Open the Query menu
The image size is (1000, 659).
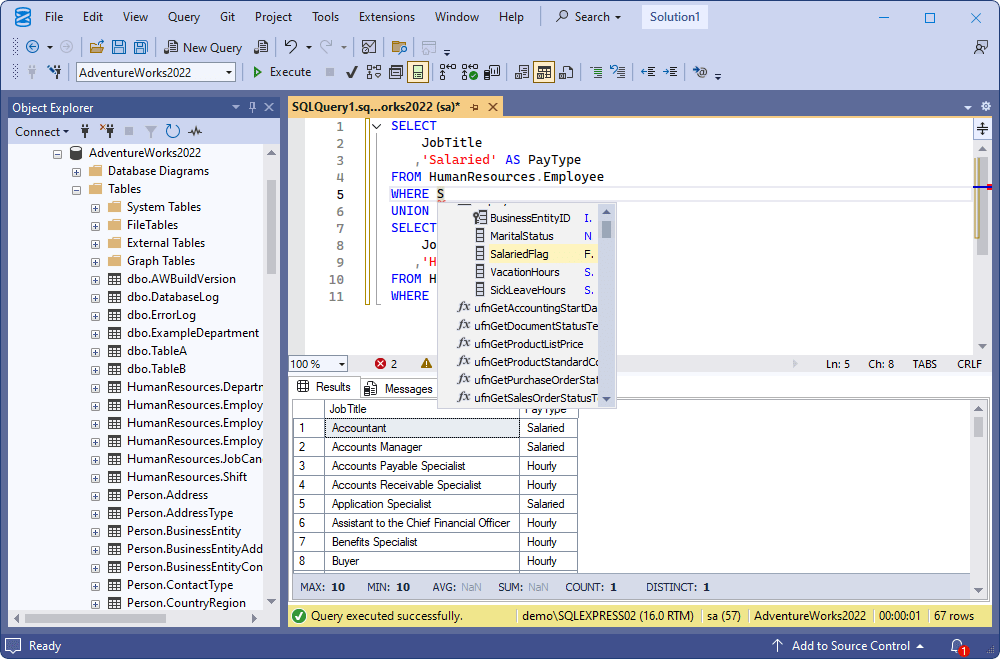pyautogui.click(x=183, y=16)
